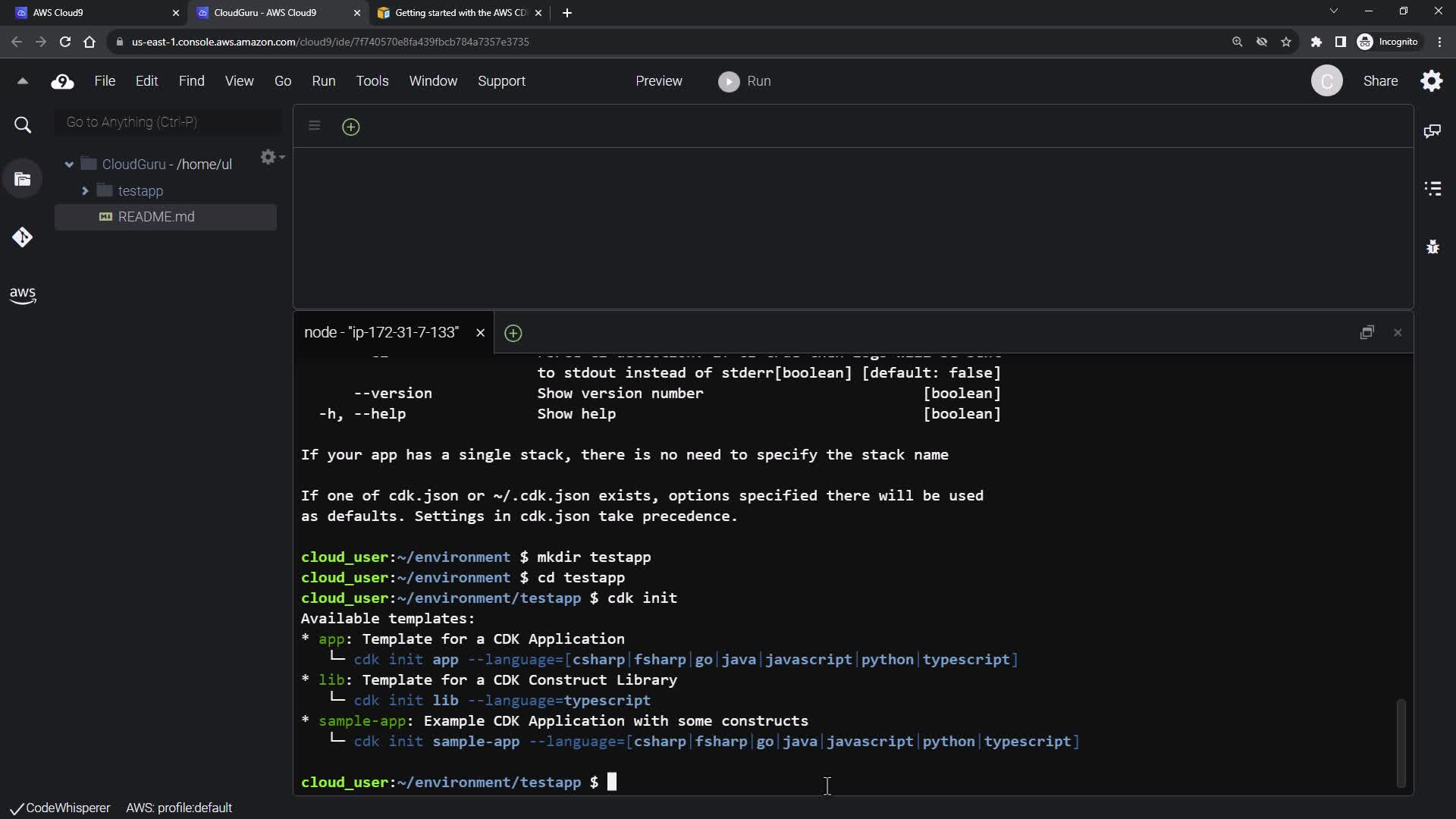The image size is (1456, 819).
Task: Click the Go to Anything search field
Action: pyautogui.click(x=168, y=122)
